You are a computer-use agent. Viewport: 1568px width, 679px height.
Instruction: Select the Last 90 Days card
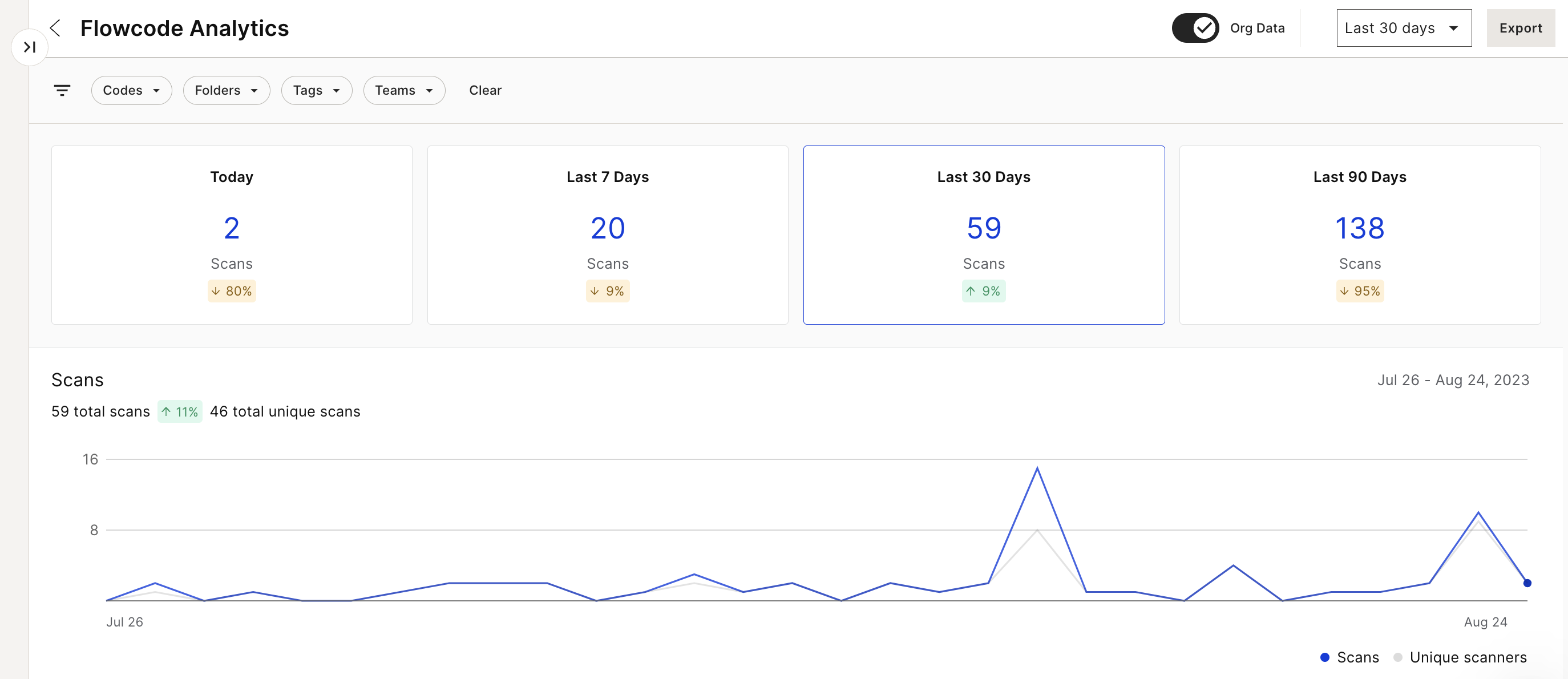(1360, 235)
